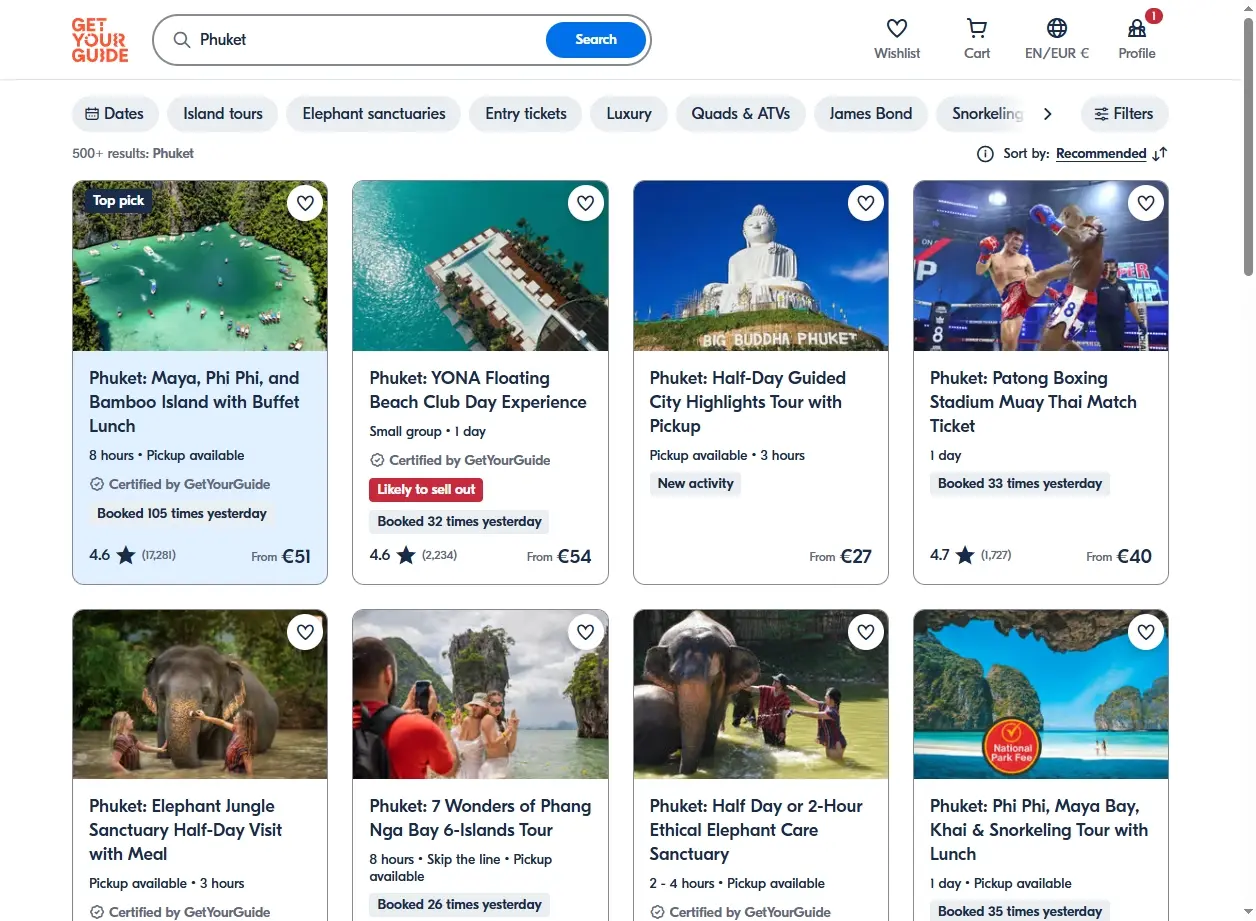Click the 500+ results: Phuket text
Image resolution: width=1256 pixels, height=921 pixels.
click(133, 154)
